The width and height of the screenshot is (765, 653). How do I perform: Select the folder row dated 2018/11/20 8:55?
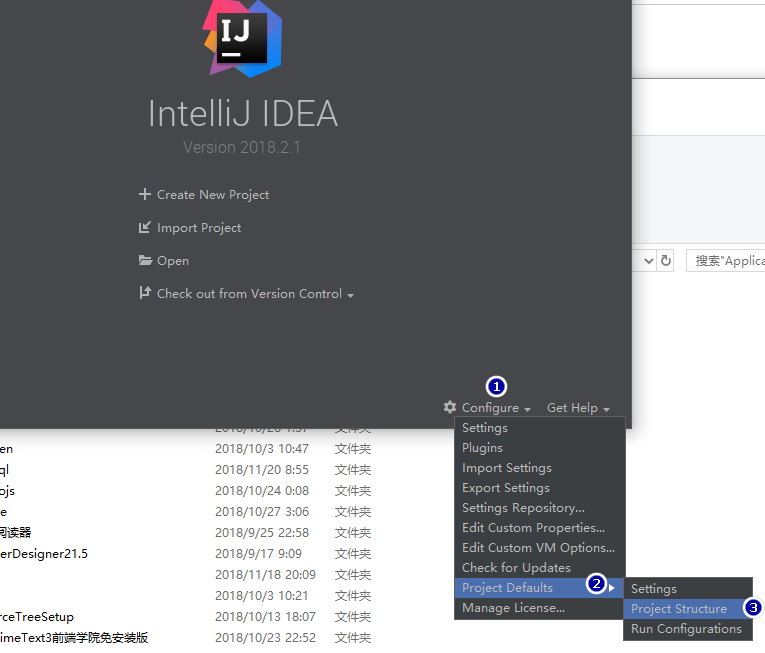pos(185,469)
